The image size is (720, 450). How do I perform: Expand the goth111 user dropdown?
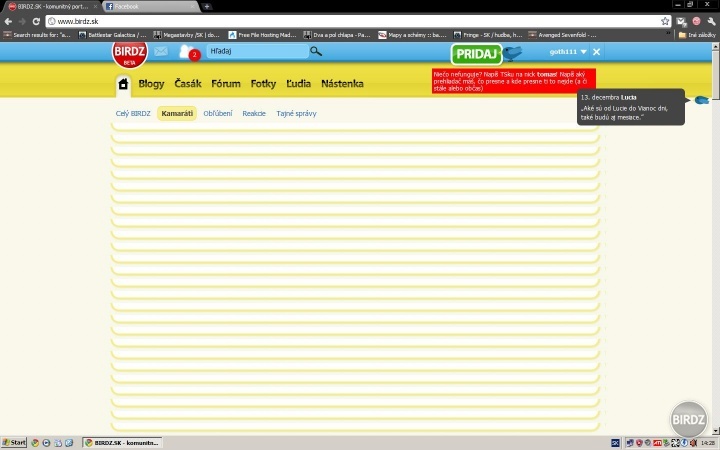click(583, 51)
